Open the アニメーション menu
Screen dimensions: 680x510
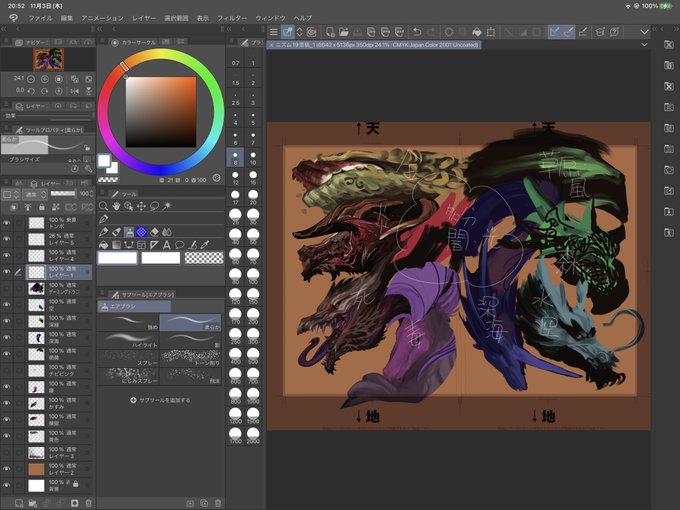click(102, 18)
